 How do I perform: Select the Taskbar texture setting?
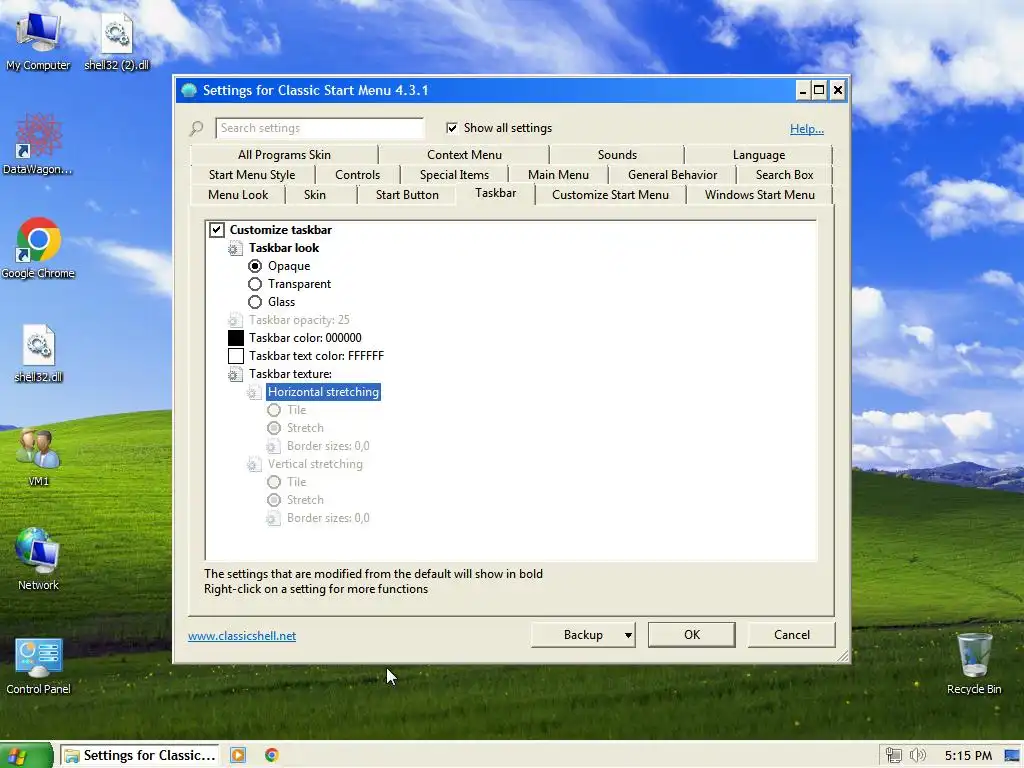(290, 374)
